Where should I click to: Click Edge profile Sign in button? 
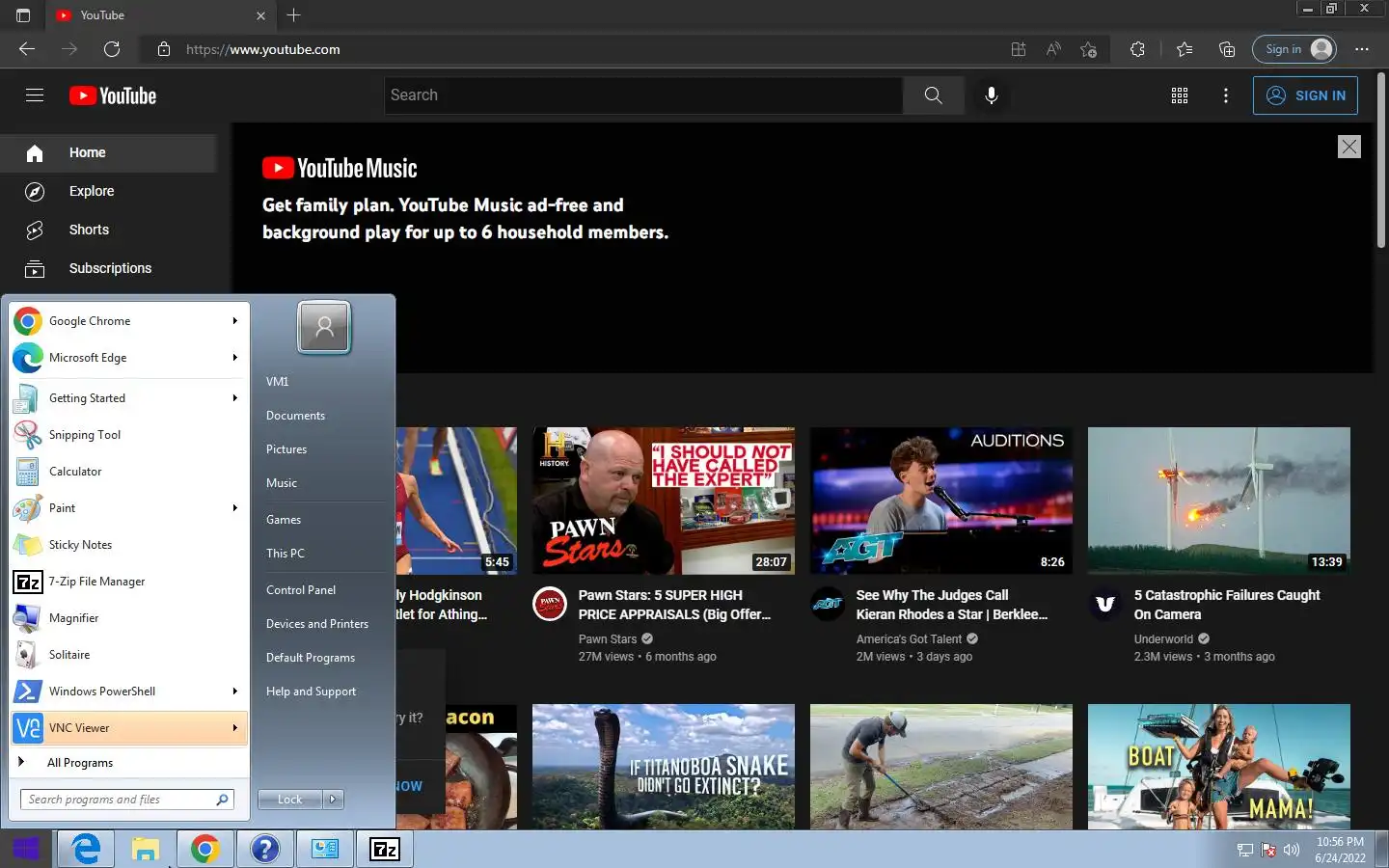coord(1294,49)
